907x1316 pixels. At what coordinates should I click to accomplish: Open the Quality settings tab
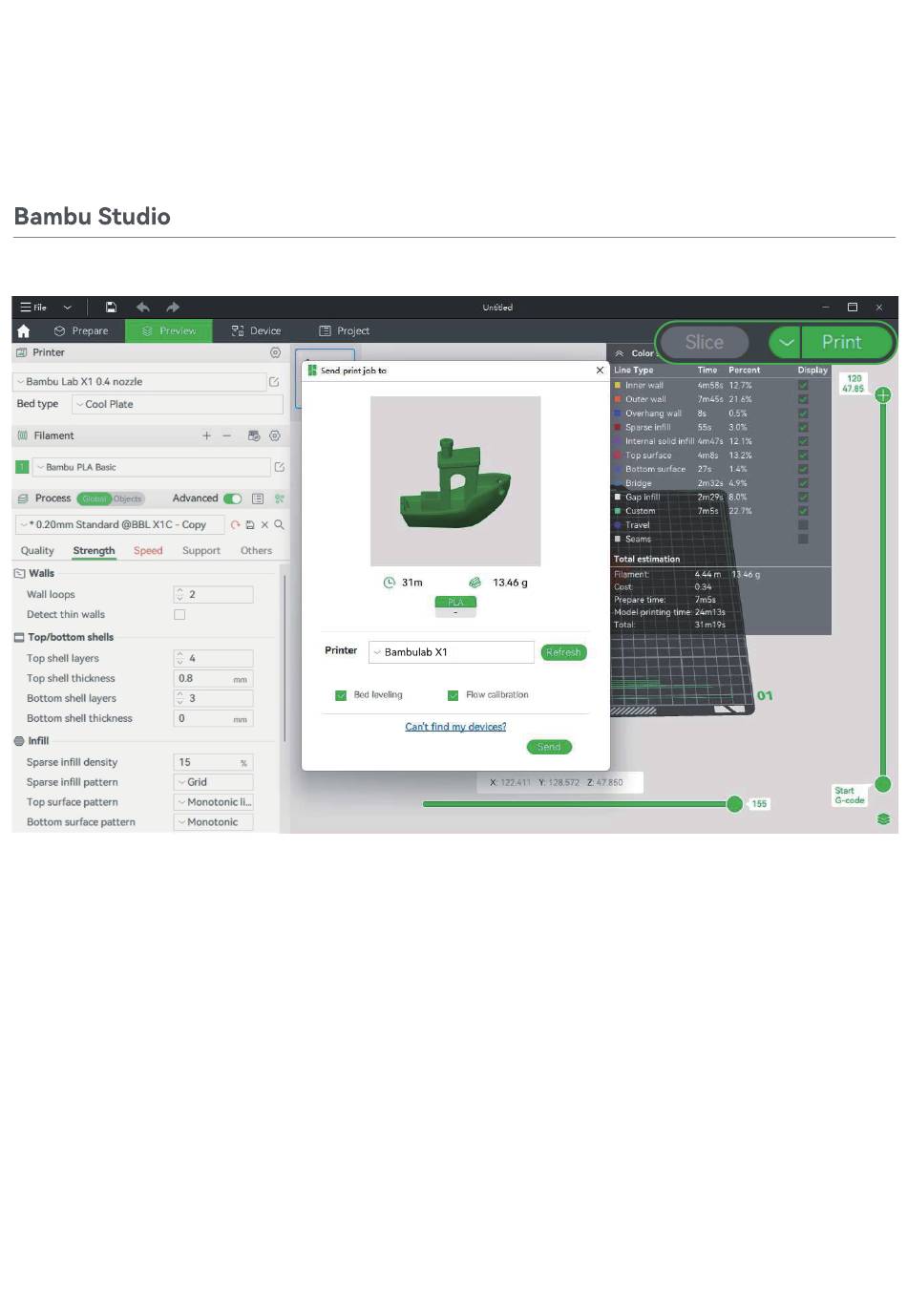(x=37, y=551)
